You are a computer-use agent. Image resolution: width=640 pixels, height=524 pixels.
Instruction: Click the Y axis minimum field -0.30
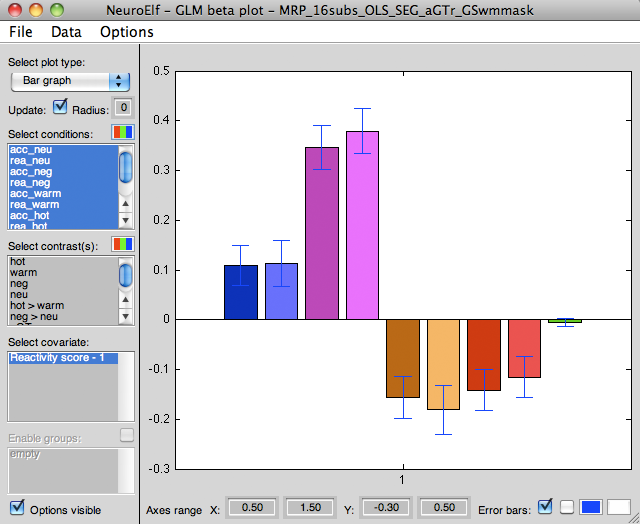385,508
